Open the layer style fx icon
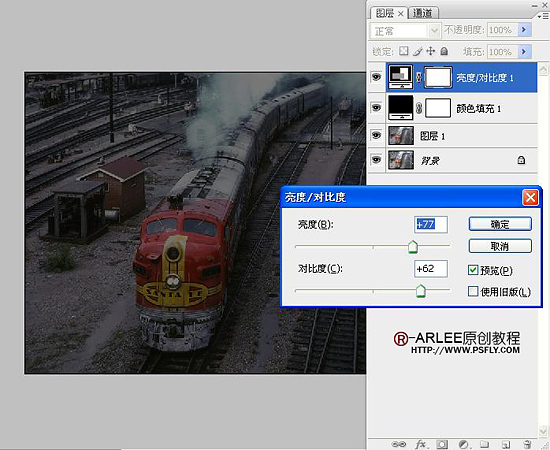This screenshot has width=550, height=450. 421,444
